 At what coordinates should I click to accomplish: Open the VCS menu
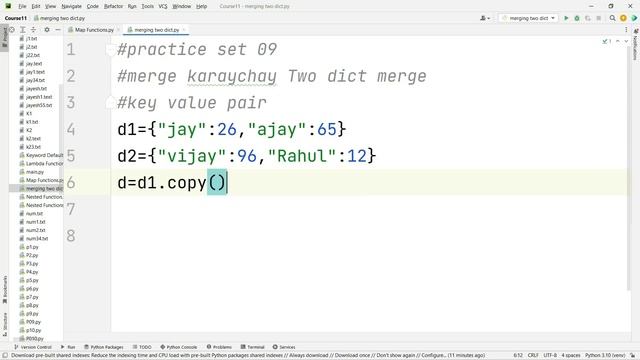(x=163, y=7)
